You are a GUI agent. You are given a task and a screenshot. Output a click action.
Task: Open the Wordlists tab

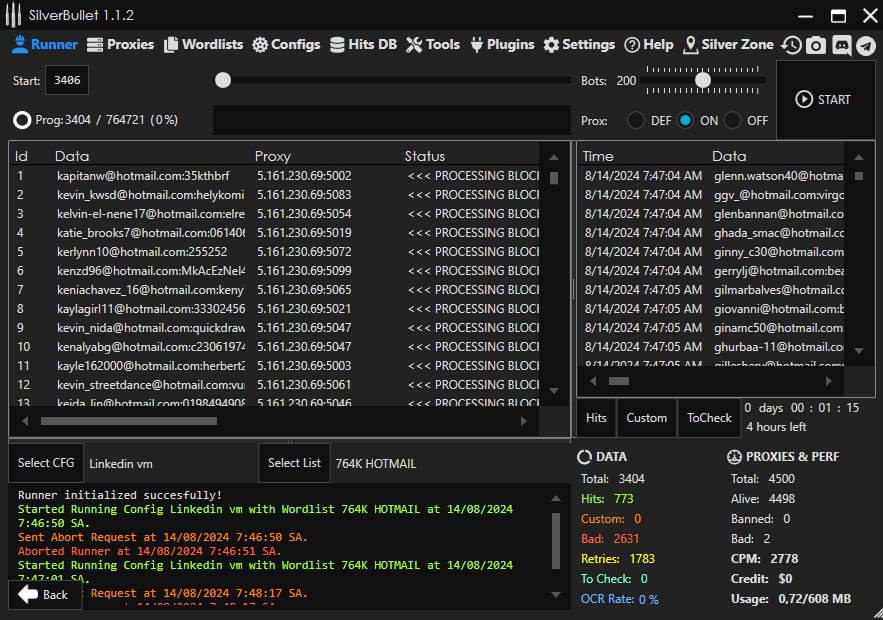[204, 44]
